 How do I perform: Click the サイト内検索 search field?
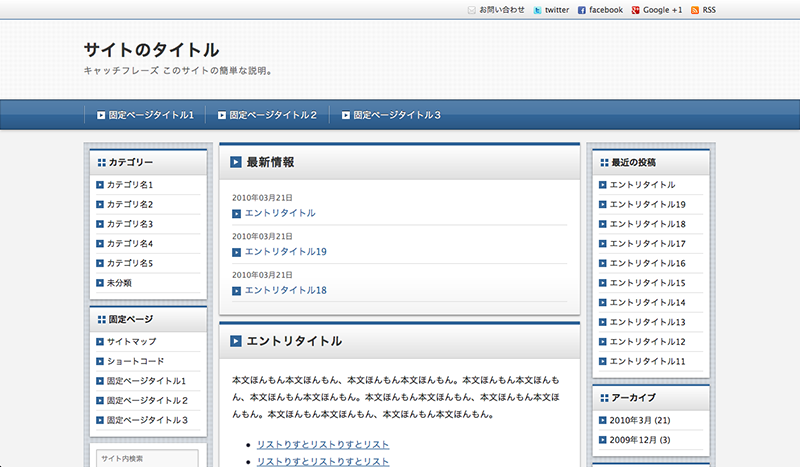[147, 459]
